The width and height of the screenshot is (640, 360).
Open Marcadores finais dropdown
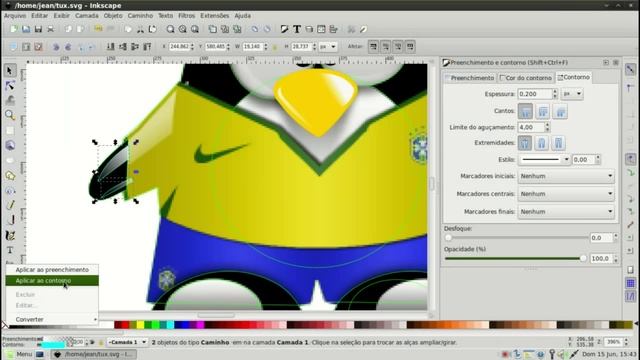(x=566, y=212)
